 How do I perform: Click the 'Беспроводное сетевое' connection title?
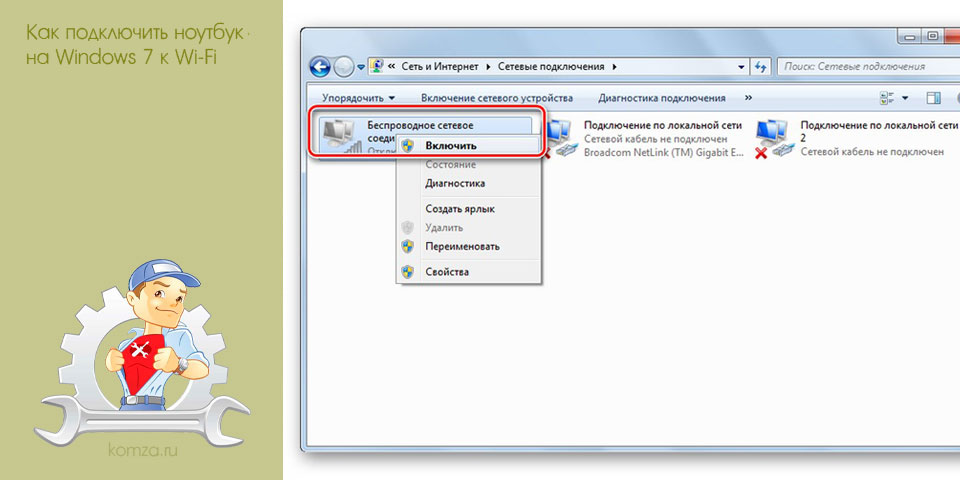click(x=420, y=125)
